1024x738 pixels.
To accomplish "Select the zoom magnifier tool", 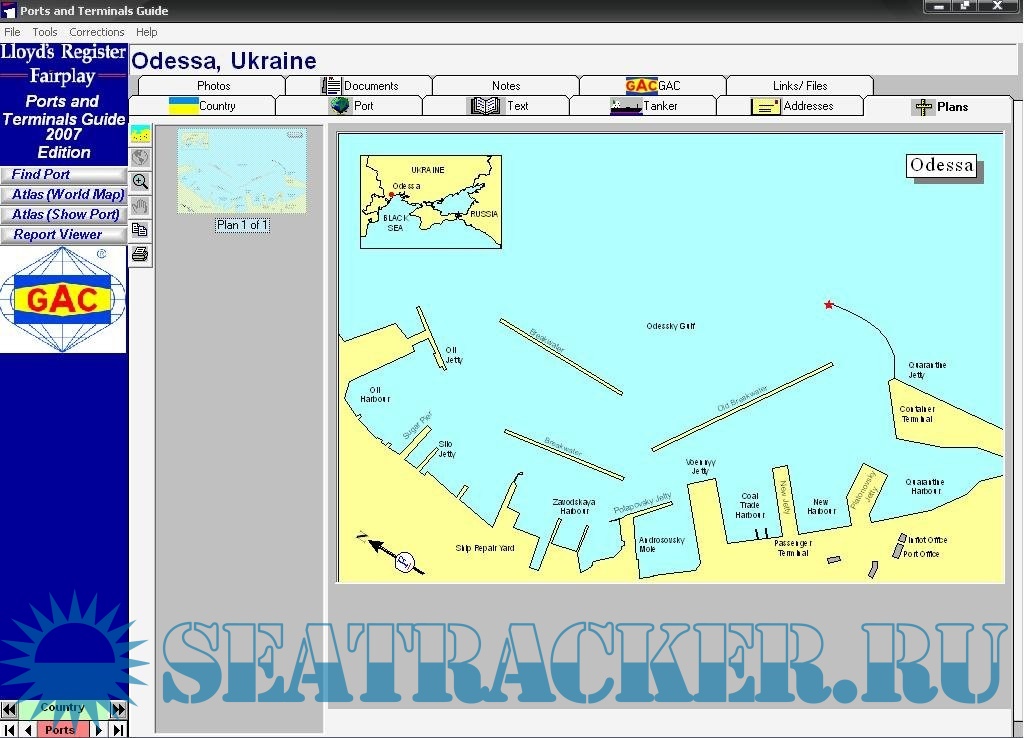I will pos(140,182).
